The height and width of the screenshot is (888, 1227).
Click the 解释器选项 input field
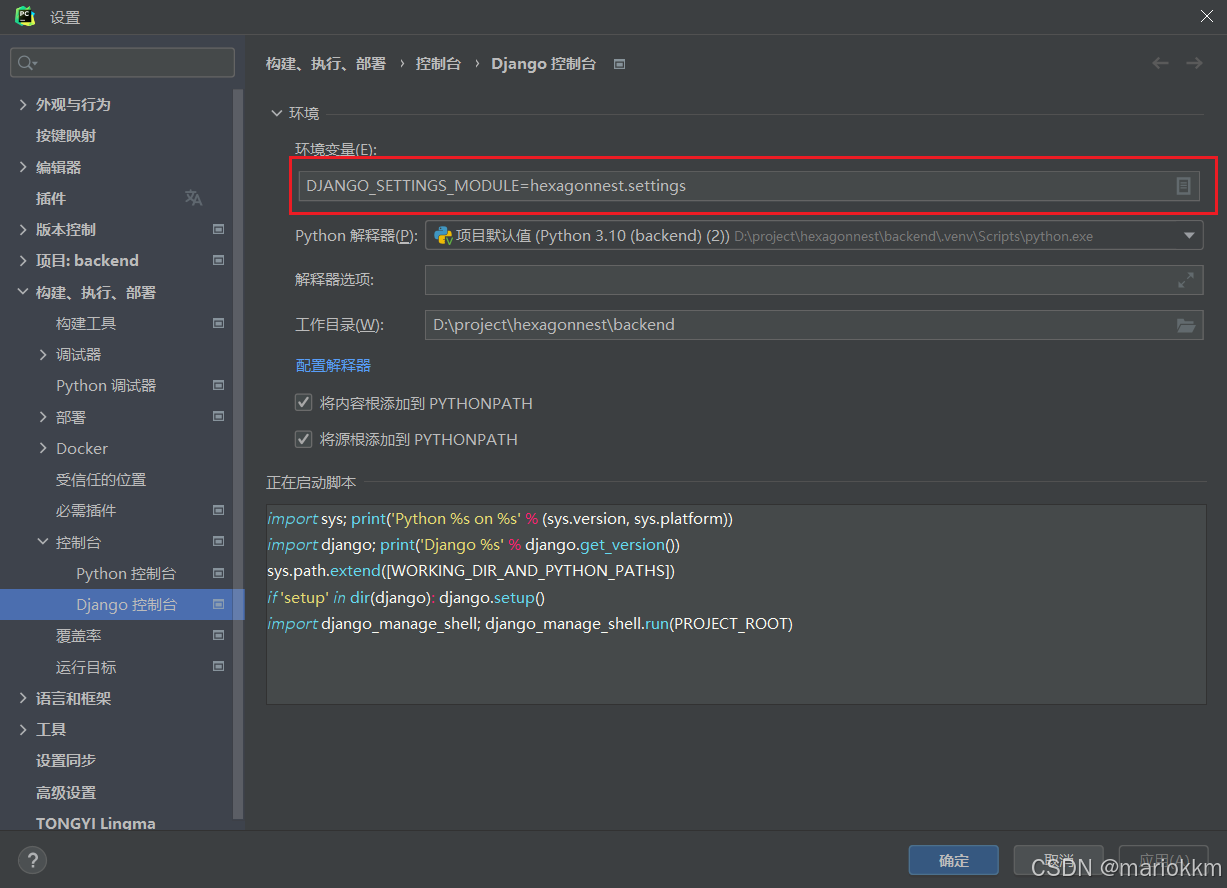click(x=814, y=280)
